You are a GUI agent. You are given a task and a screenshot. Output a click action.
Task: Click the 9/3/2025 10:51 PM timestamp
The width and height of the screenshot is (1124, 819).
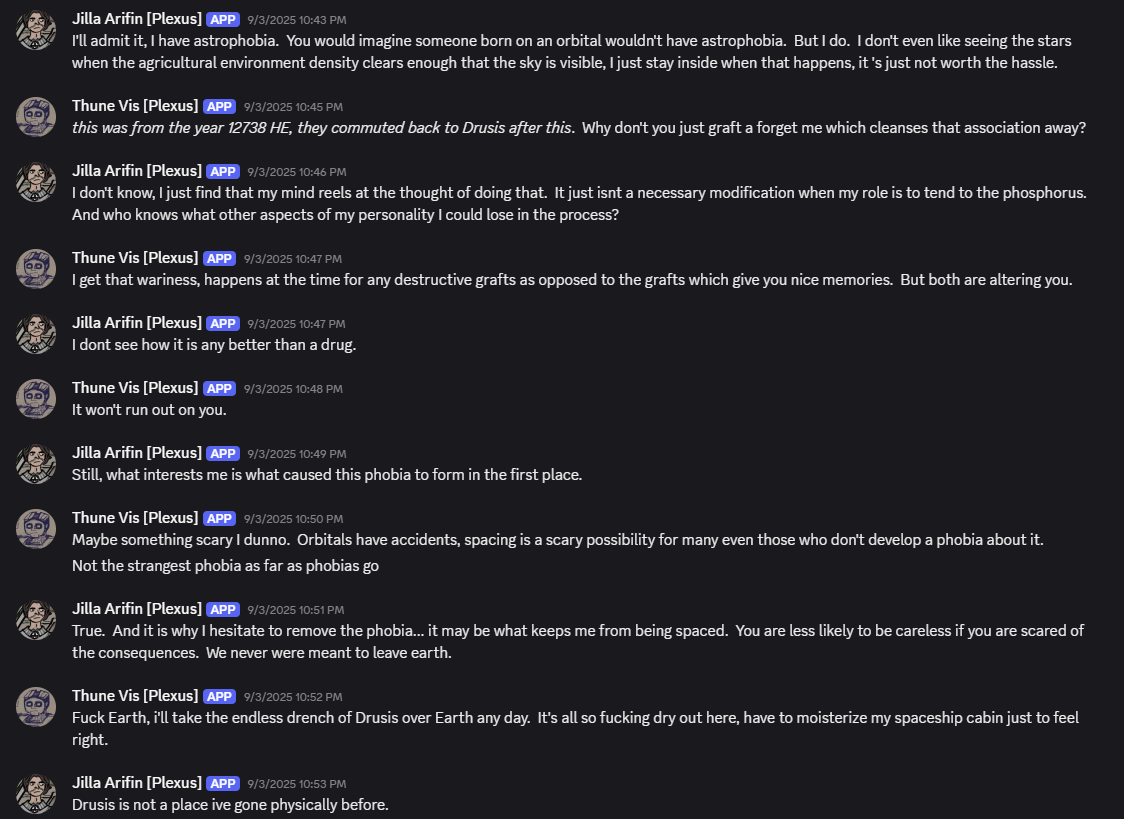[296, 610]
